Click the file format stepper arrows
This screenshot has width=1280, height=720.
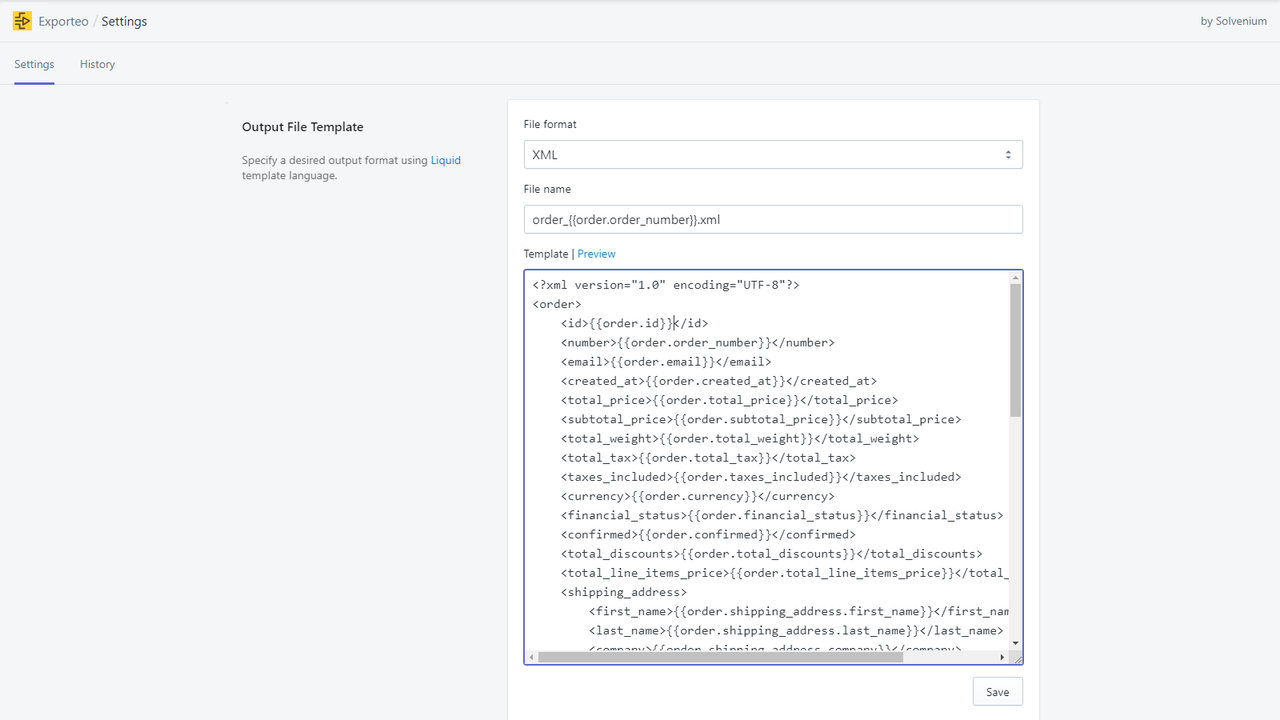[x=1009, y=154]
